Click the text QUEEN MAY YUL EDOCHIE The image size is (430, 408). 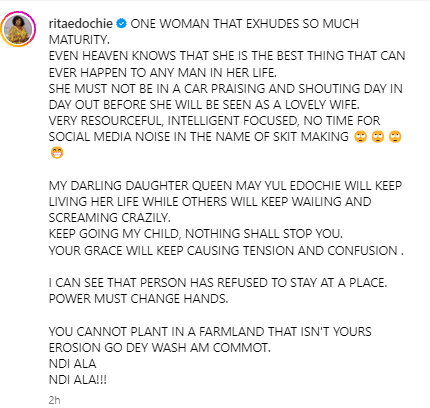point(266,186)
